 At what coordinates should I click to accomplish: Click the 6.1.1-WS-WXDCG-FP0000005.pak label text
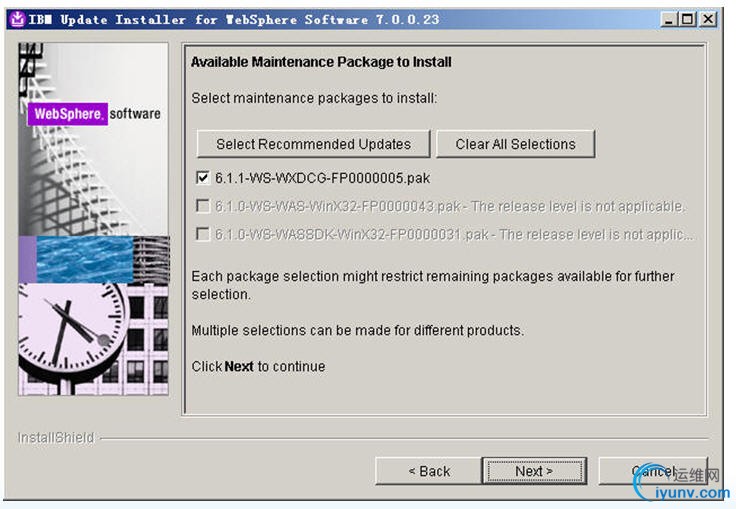[x=322, y=178]
